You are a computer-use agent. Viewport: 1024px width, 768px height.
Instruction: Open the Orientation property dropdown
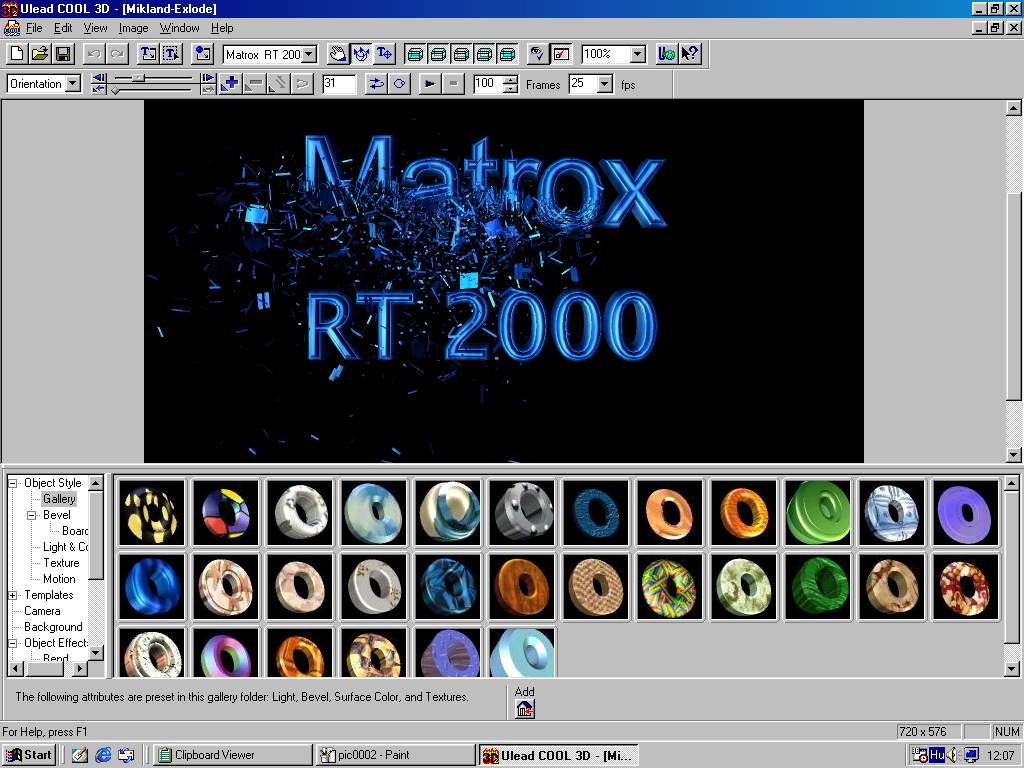[73, 84]
